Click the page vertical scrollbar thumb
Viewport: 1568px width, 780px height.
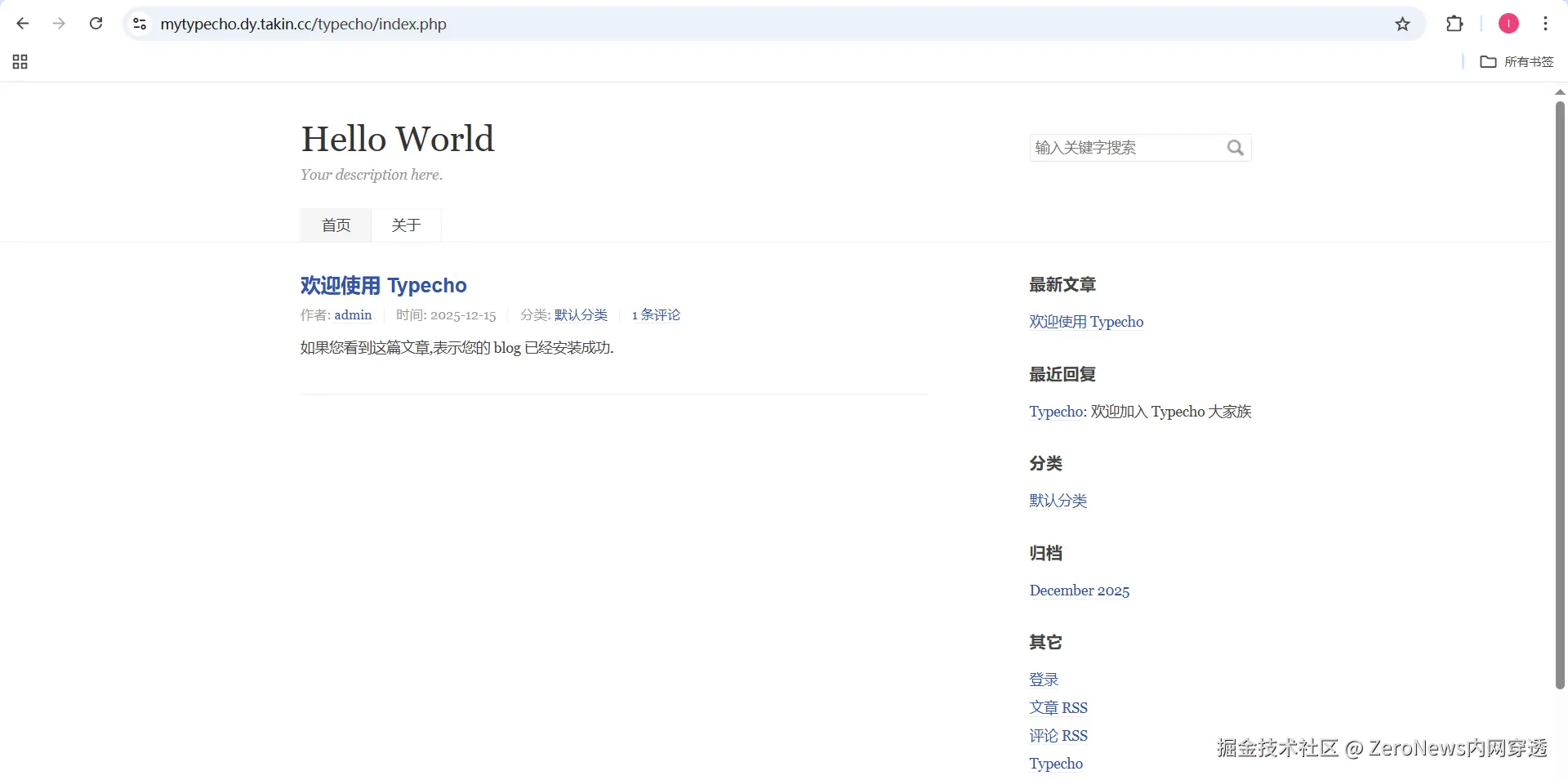[1560, 394]
